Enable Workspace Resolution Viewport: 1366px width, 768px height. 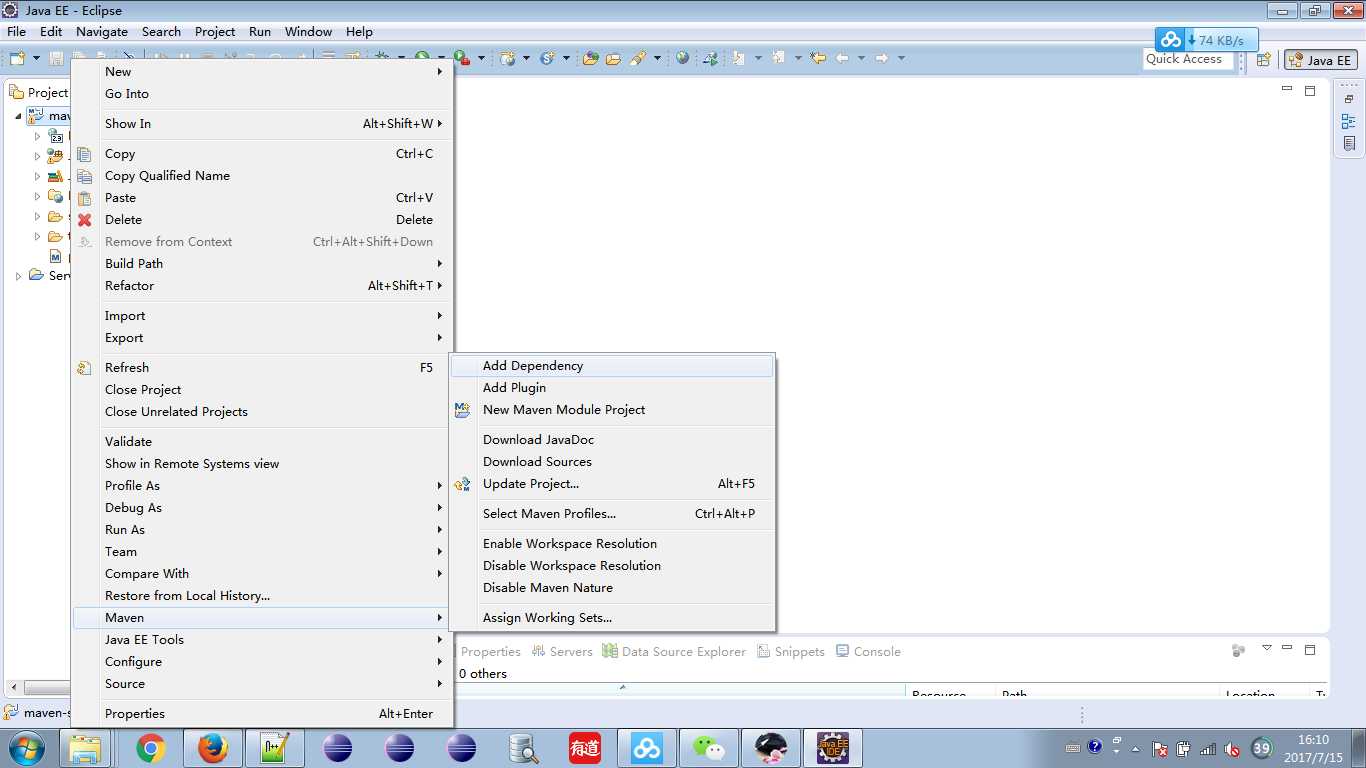click(x=612, y=544)
